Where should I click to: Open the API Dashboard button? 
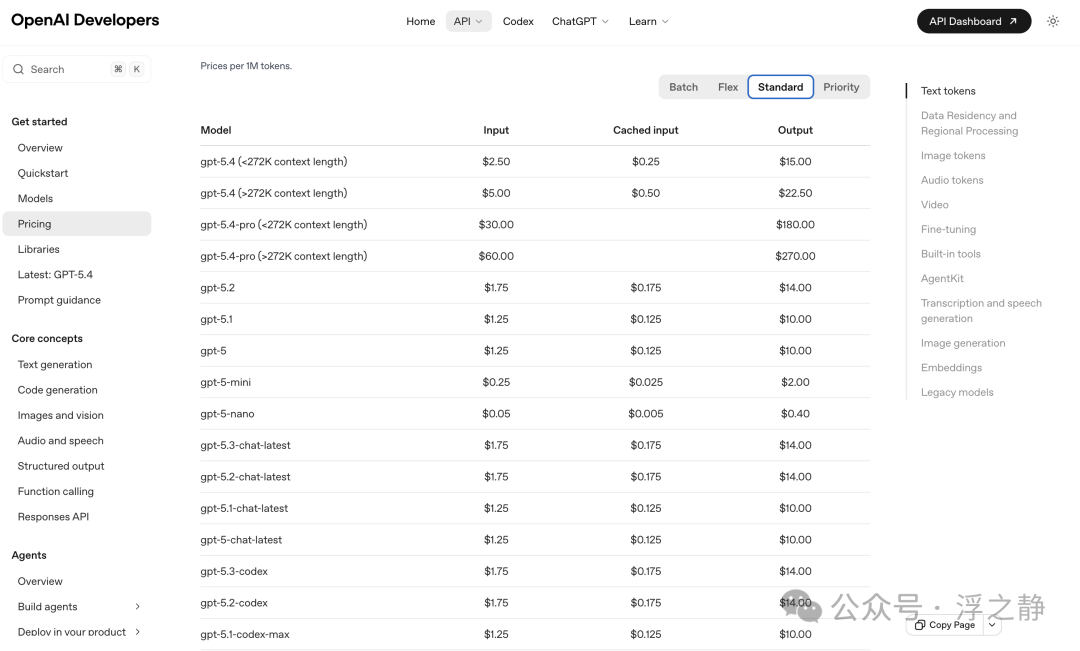click(974, 21)
